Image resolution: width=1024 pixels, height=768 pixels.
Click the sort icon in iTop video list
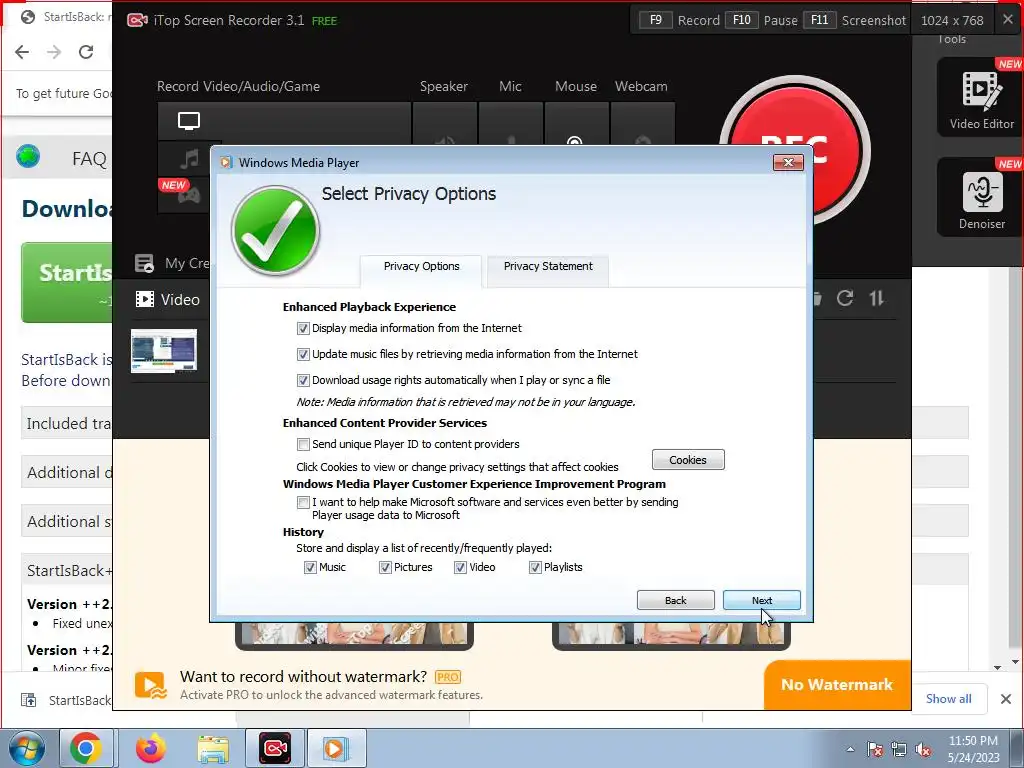click(876, 298)
